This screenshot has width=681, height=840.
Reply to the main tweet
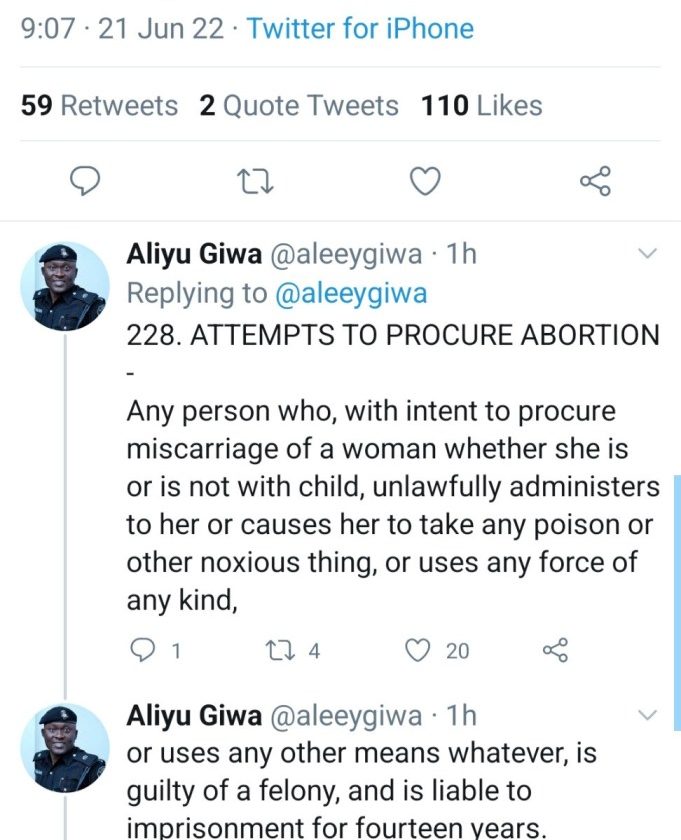click(87, 180)
